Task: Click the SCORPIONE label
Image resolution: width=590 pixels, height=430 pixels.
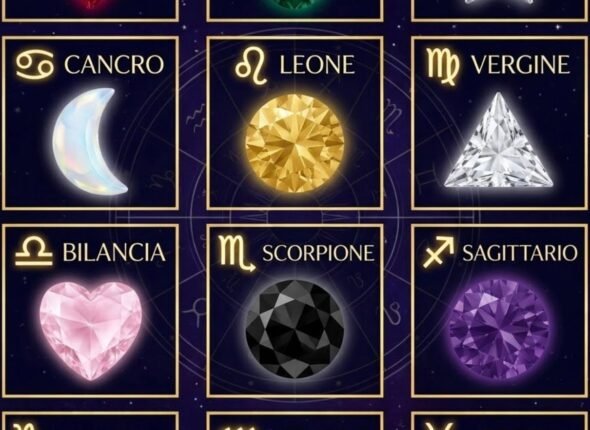Action: click(x=318, y=253)
